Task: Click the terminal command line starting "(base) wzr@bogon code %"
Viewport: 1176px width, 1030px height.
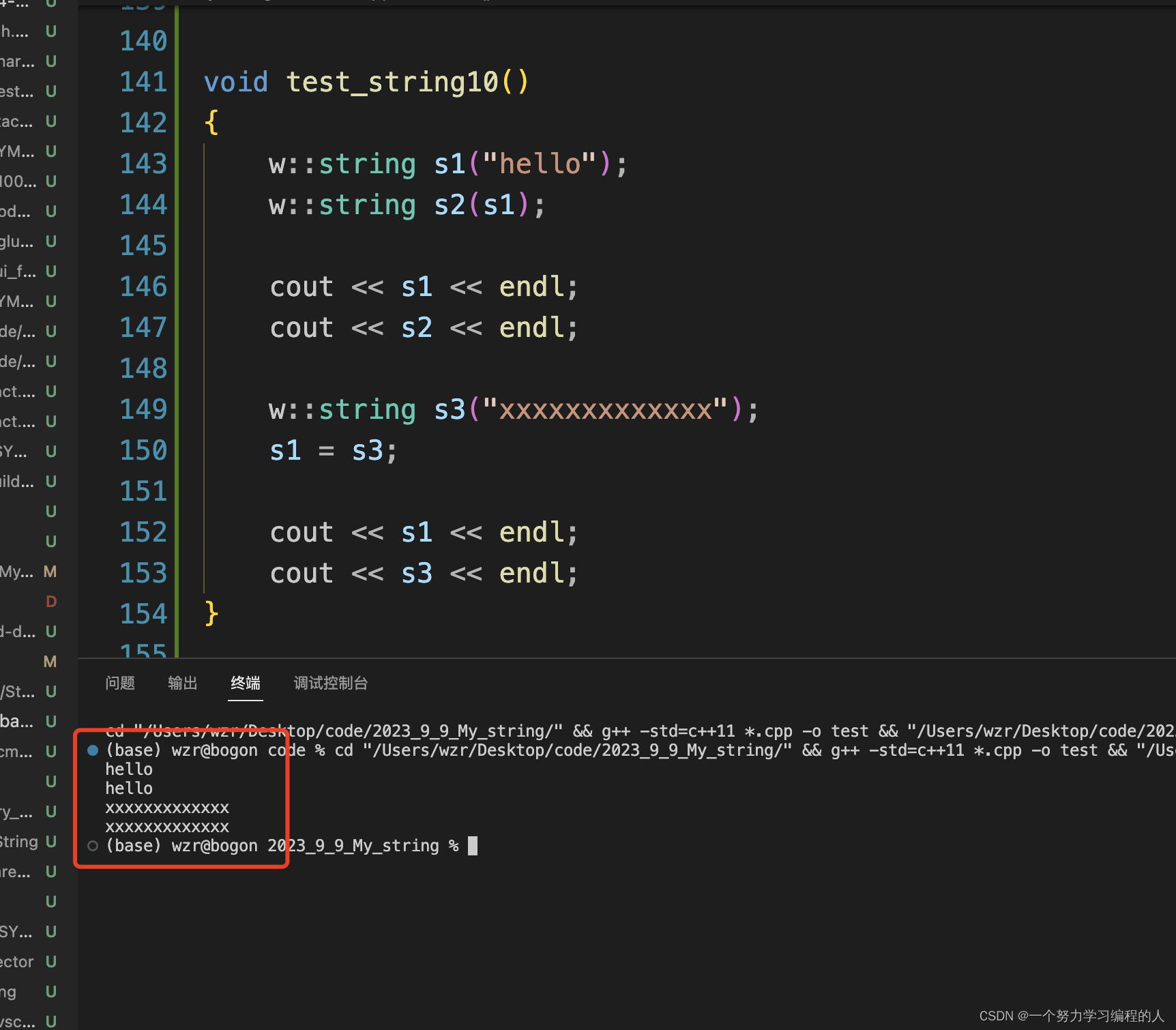Action: pos(641,750)
